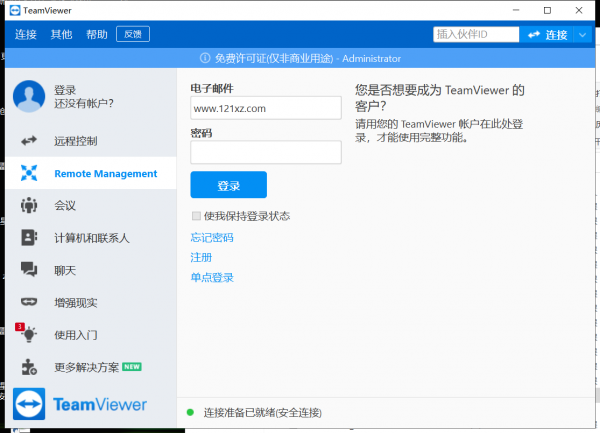Focus the 电子邮件 input field
Image resolution: width=600 pixels, height=433 pixels.
[x=266, y=108]
